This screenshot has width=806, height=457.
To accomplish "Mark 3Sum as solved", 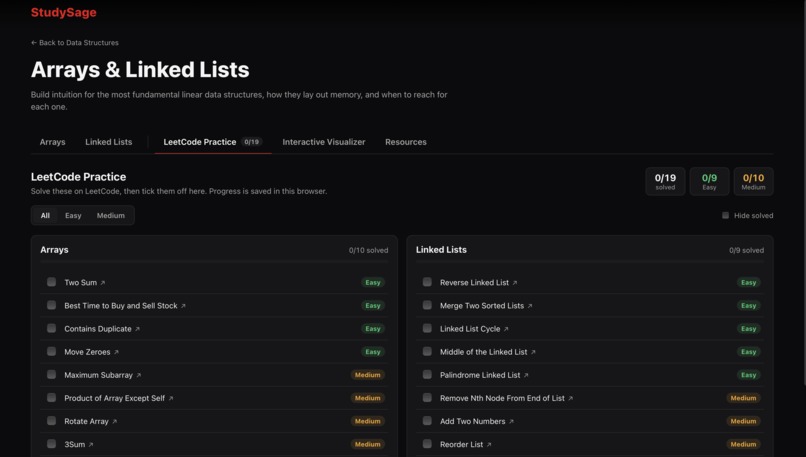I will pos(51,444).
